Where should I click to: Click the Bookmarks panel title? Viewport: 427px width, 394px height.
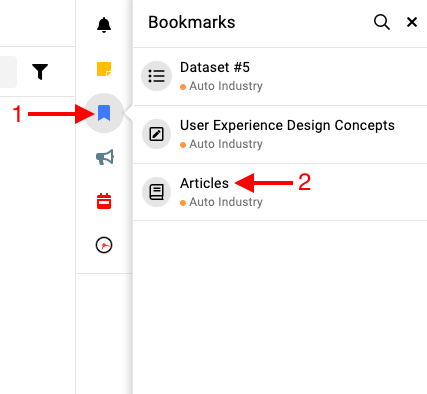pyautogui.click(x=192, y=22)
